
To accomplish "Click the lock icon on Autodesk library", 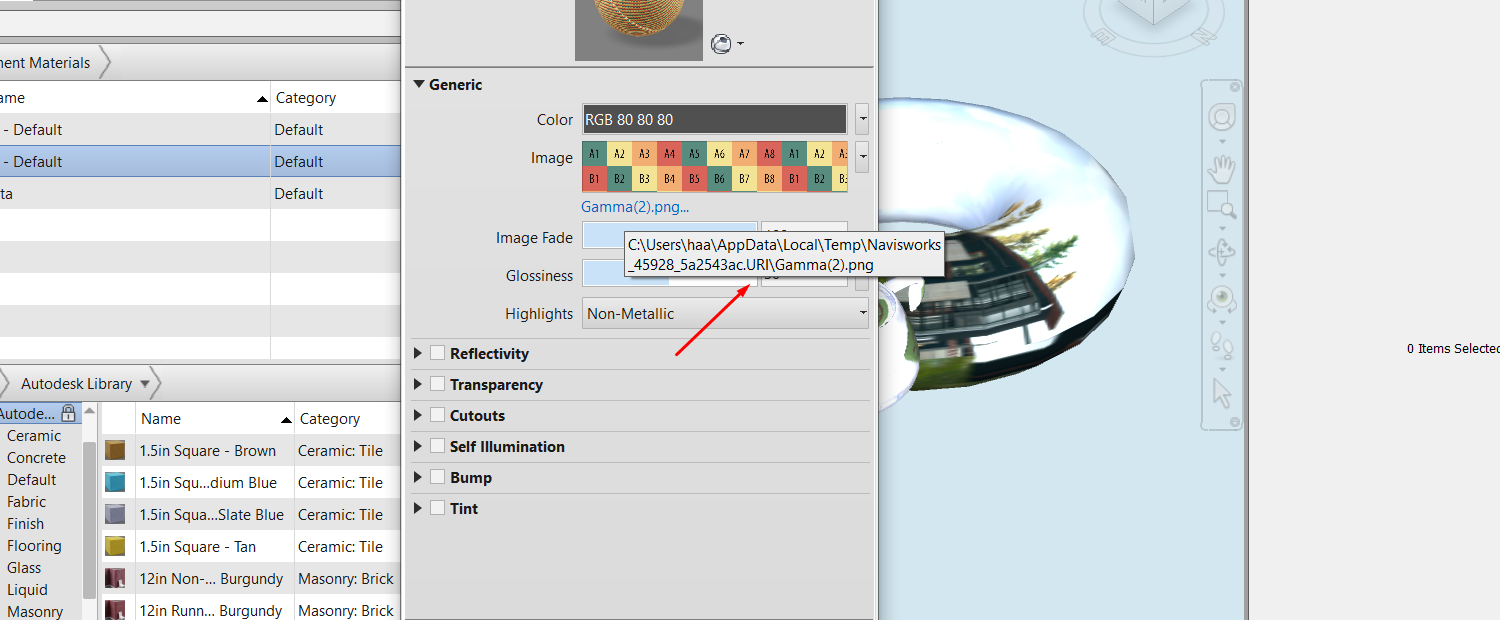I will pos(68,413).
